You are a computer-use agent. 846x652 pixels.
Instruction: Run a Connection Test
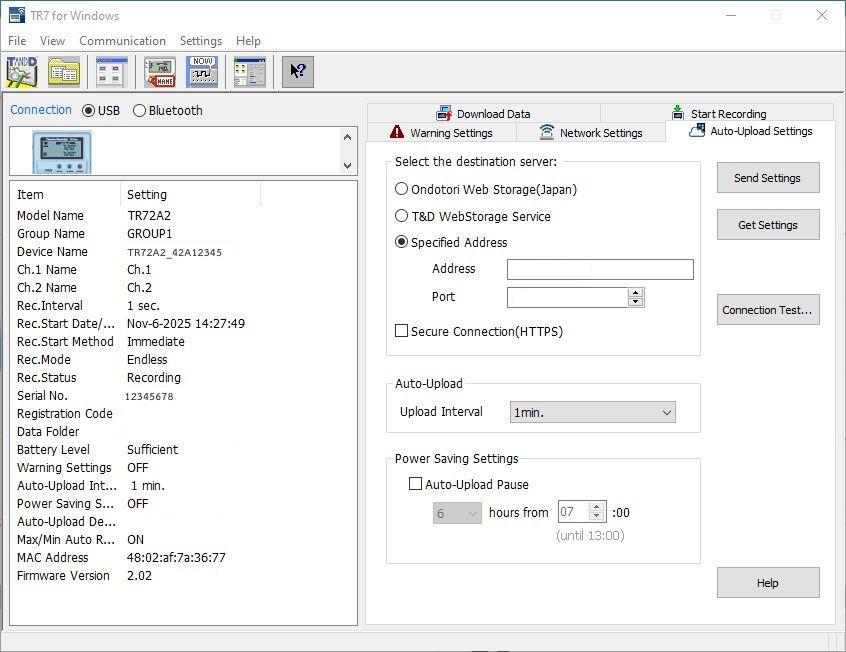pyautogui.click(x=767, y=310)
